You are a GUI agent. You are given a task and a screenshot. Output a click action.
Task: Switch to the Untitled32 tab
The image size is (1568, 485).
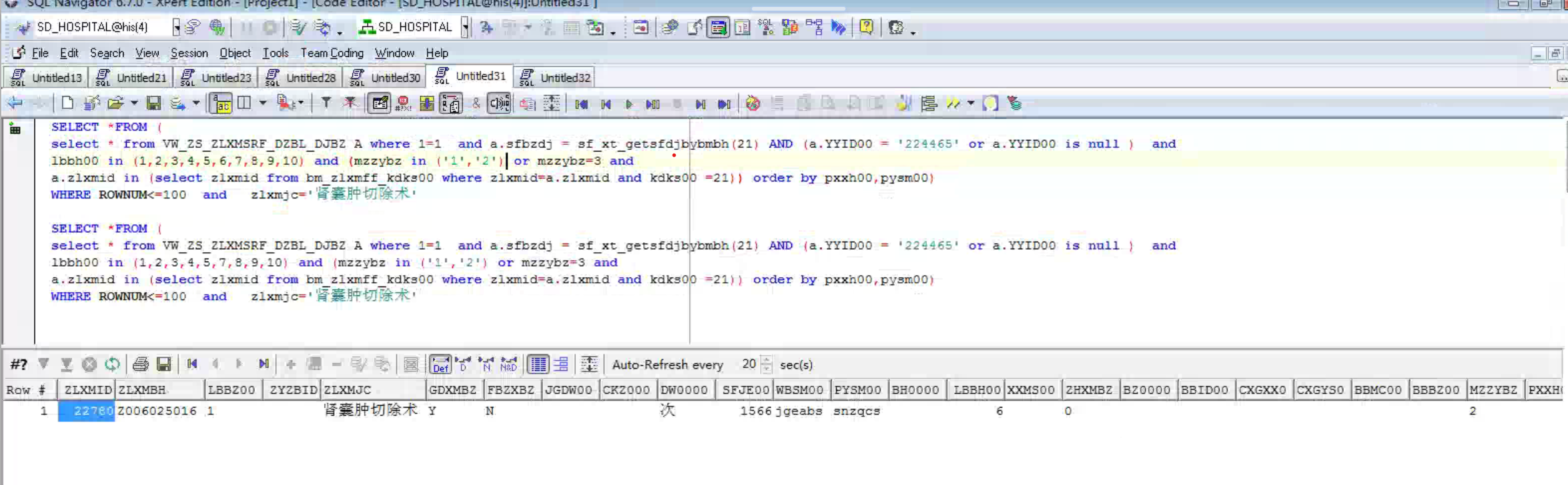[554, 77]
